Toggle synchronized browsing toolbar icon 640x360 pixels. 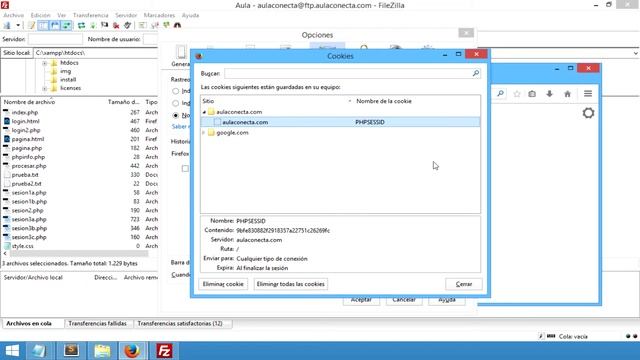click(x=166, y=25)
